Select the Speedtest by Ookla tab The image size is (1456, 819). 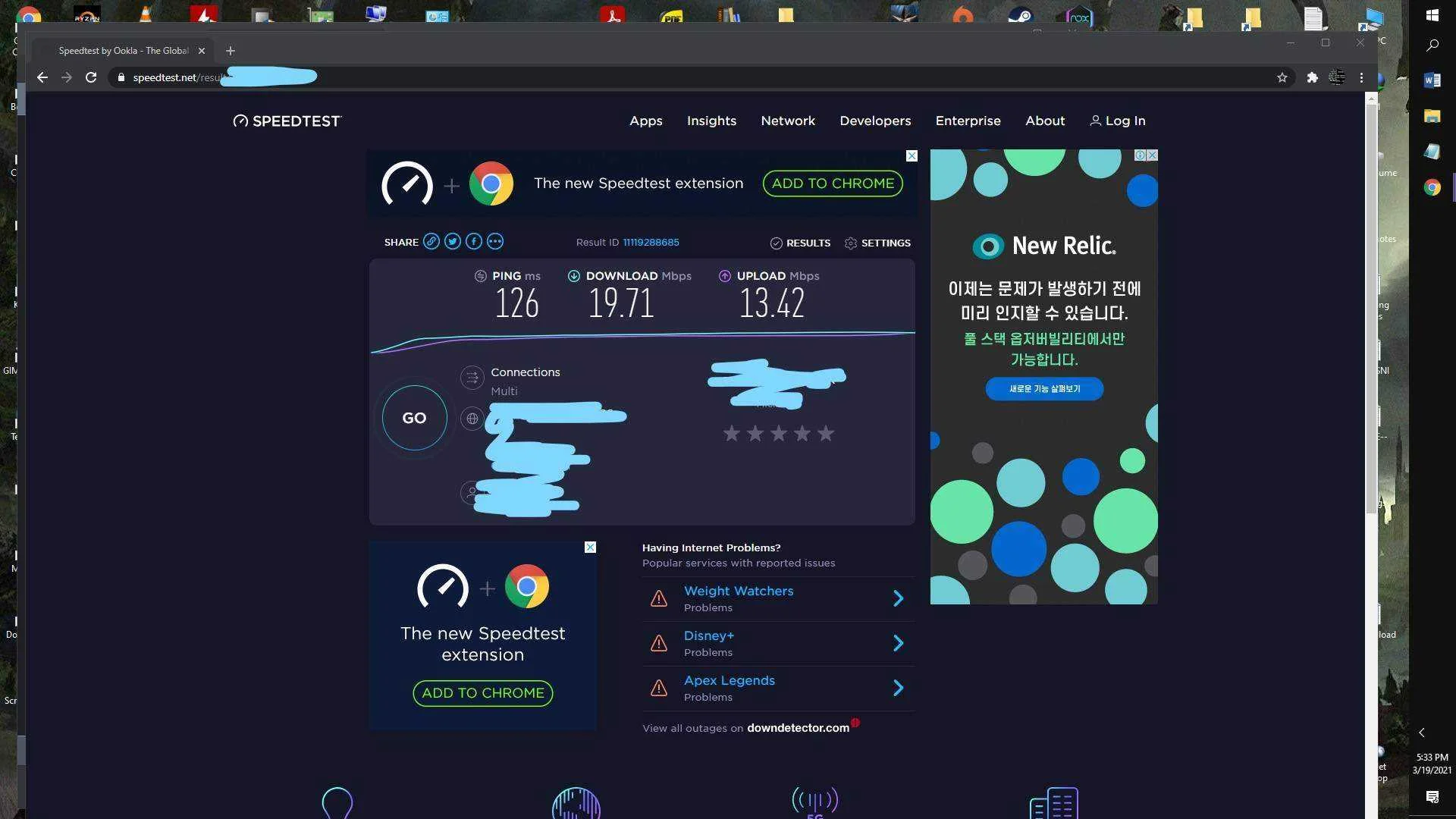pos(121,51)
